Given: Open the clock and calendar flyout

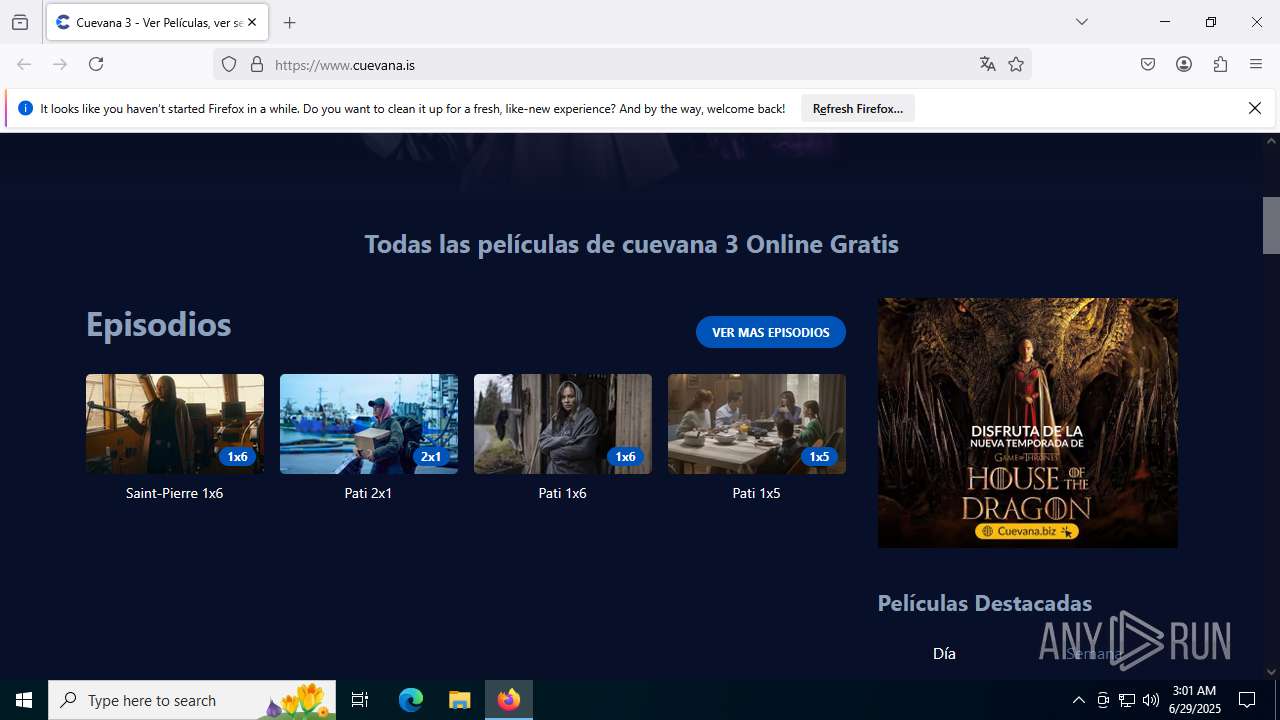Looking at the screenshot, I should tap(1194, 700).
